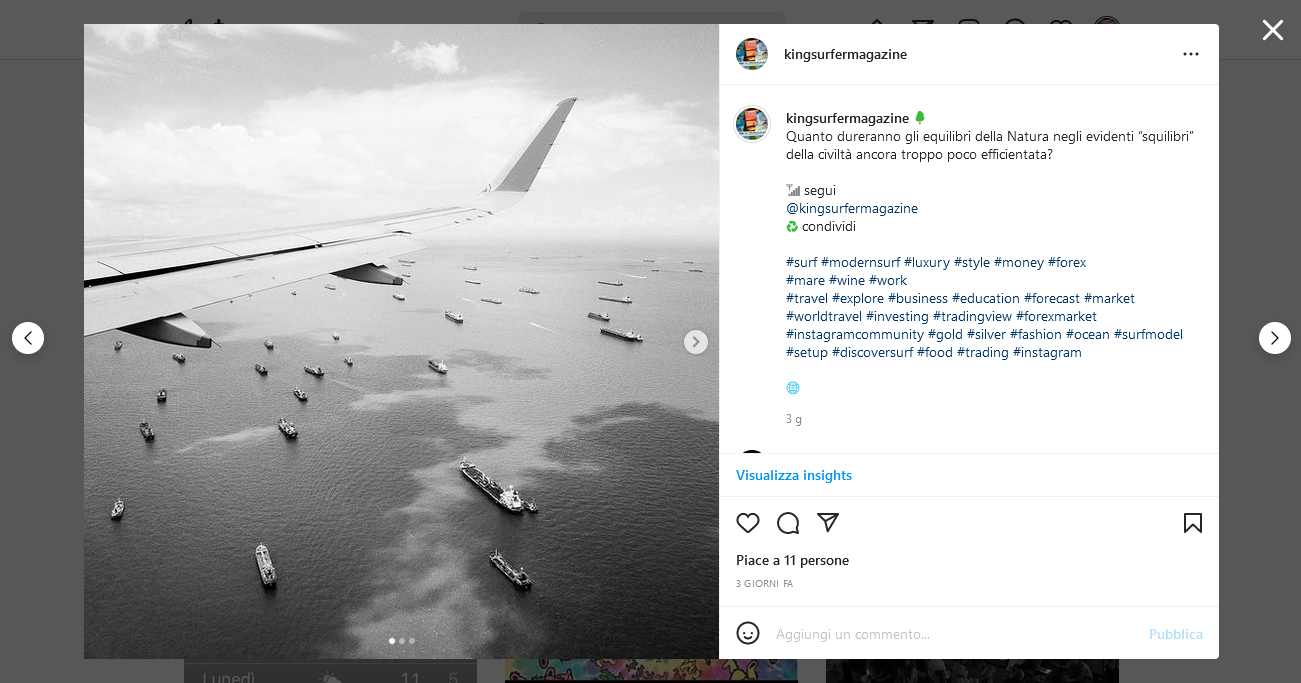Go to the previous post arrow
This screenshot has height=683, width=1301.
[28, 338]
